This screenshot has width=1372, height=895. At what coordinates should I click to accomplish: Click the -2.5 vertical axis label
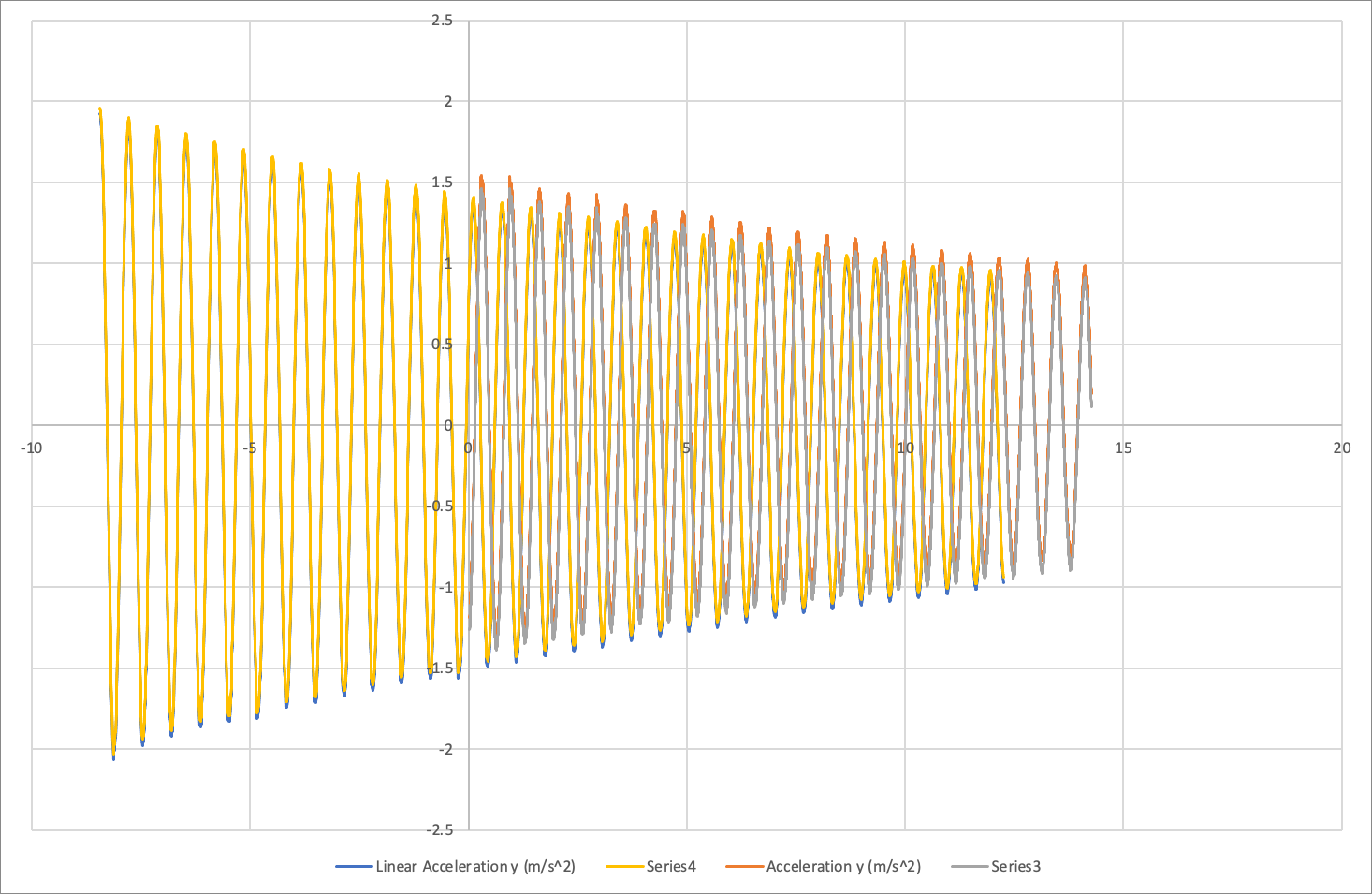[x=439, y=830]
